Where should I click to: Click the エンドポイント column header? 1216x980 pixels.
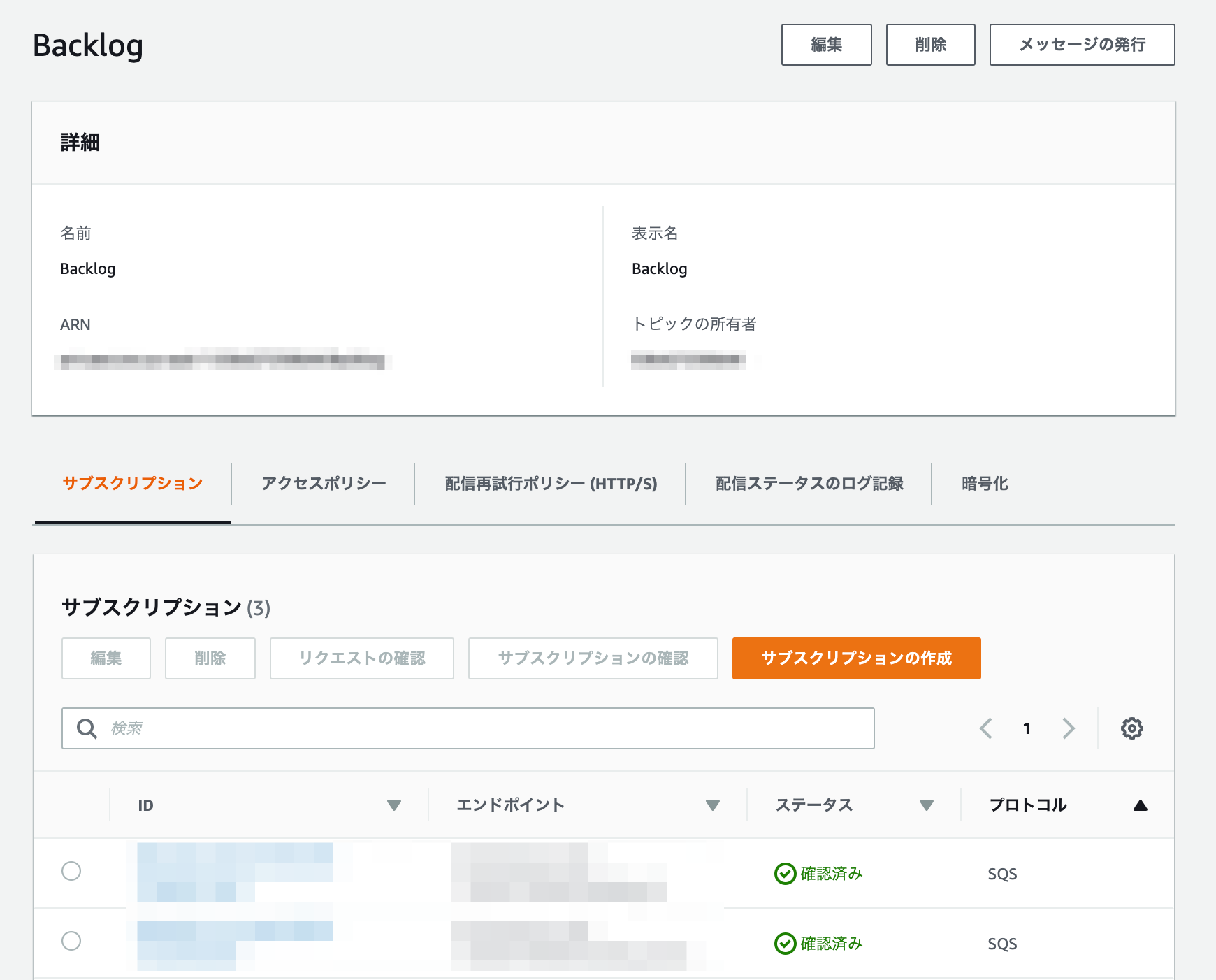pyautogui.click(x=510, y=805)
